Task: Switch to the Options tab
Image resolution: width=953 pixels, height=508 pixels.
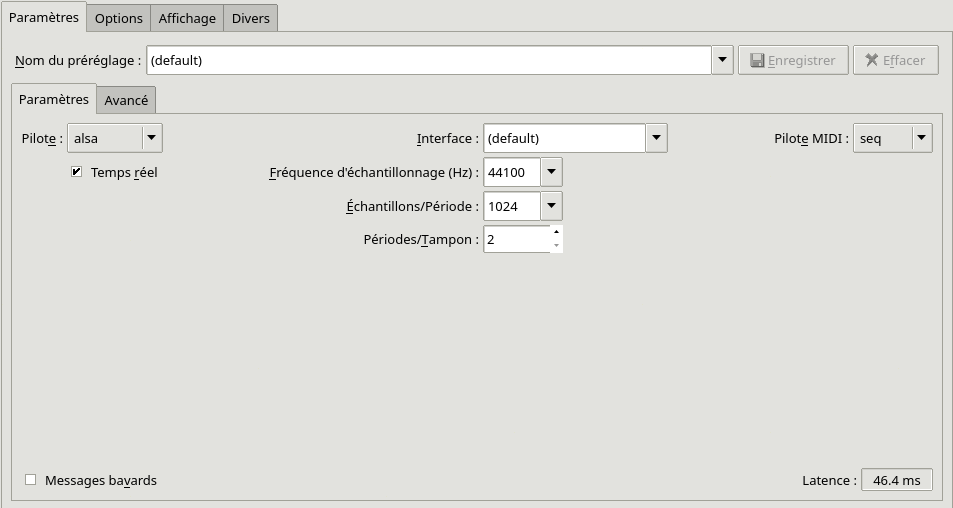Action: (119, 18)
